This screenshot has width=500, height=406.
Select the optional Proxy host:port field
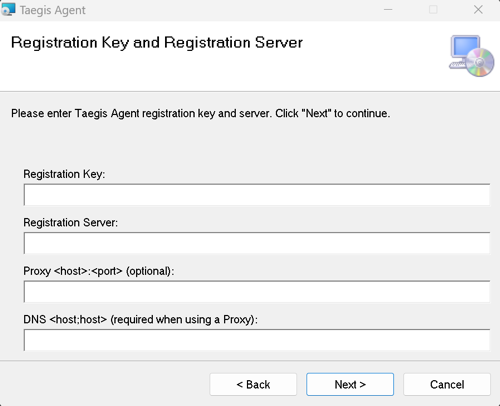257,291
